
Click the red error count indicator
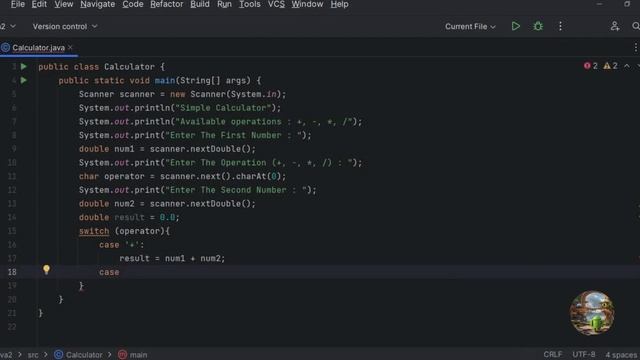click(x=591, y=66)
